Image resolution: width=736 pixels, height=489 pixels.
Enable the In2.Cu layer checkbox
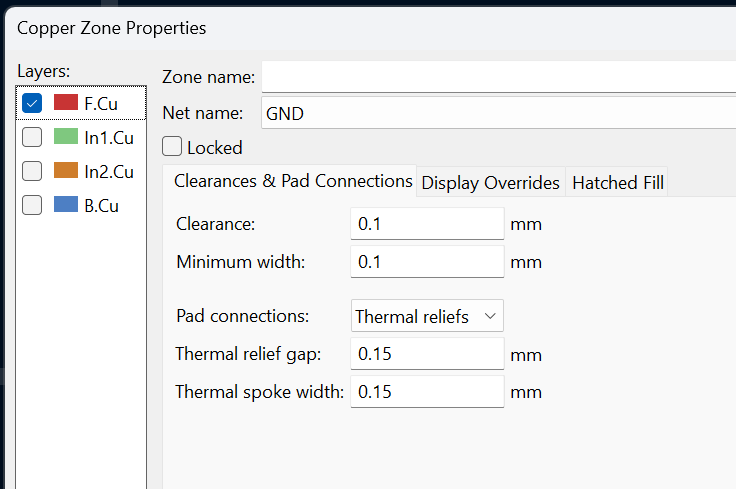(32, 171)
